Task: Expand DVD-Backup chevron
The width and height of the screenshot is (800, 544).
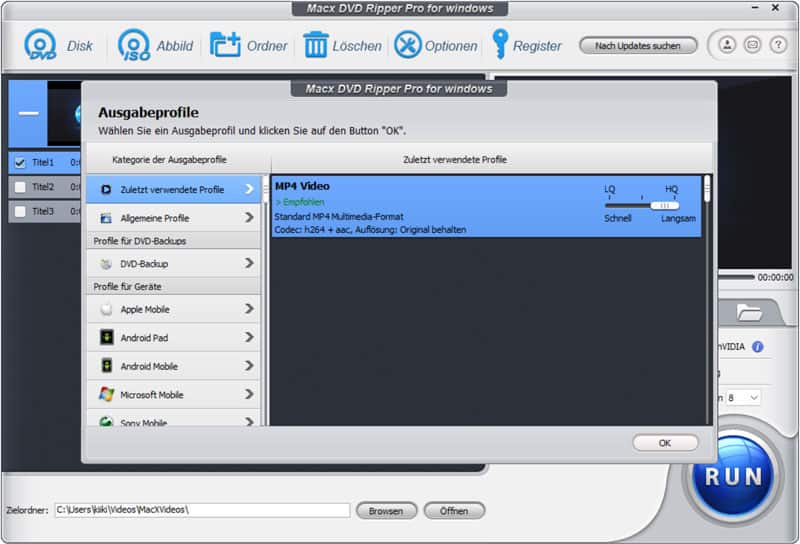Action: click(x=249, y=263)
